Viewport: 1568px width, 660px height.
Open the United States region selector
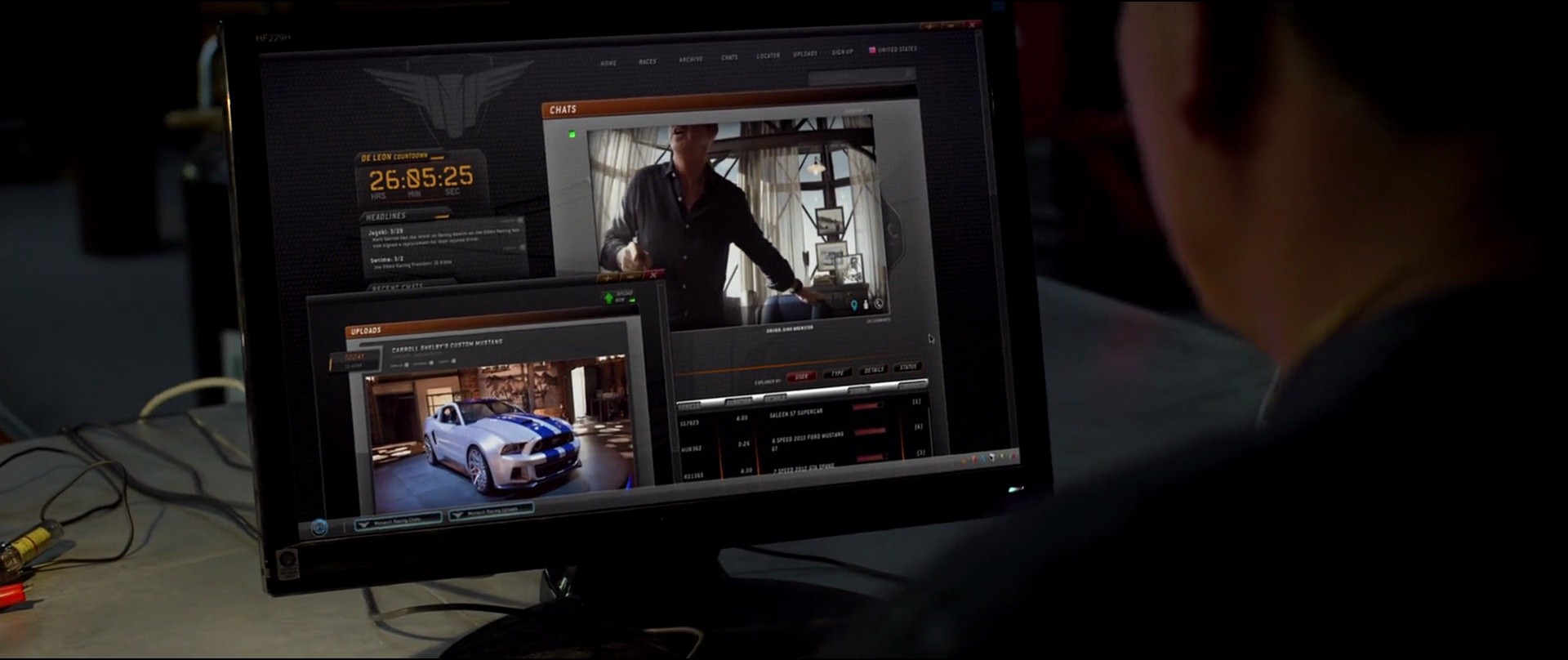(x=893, y=50)
